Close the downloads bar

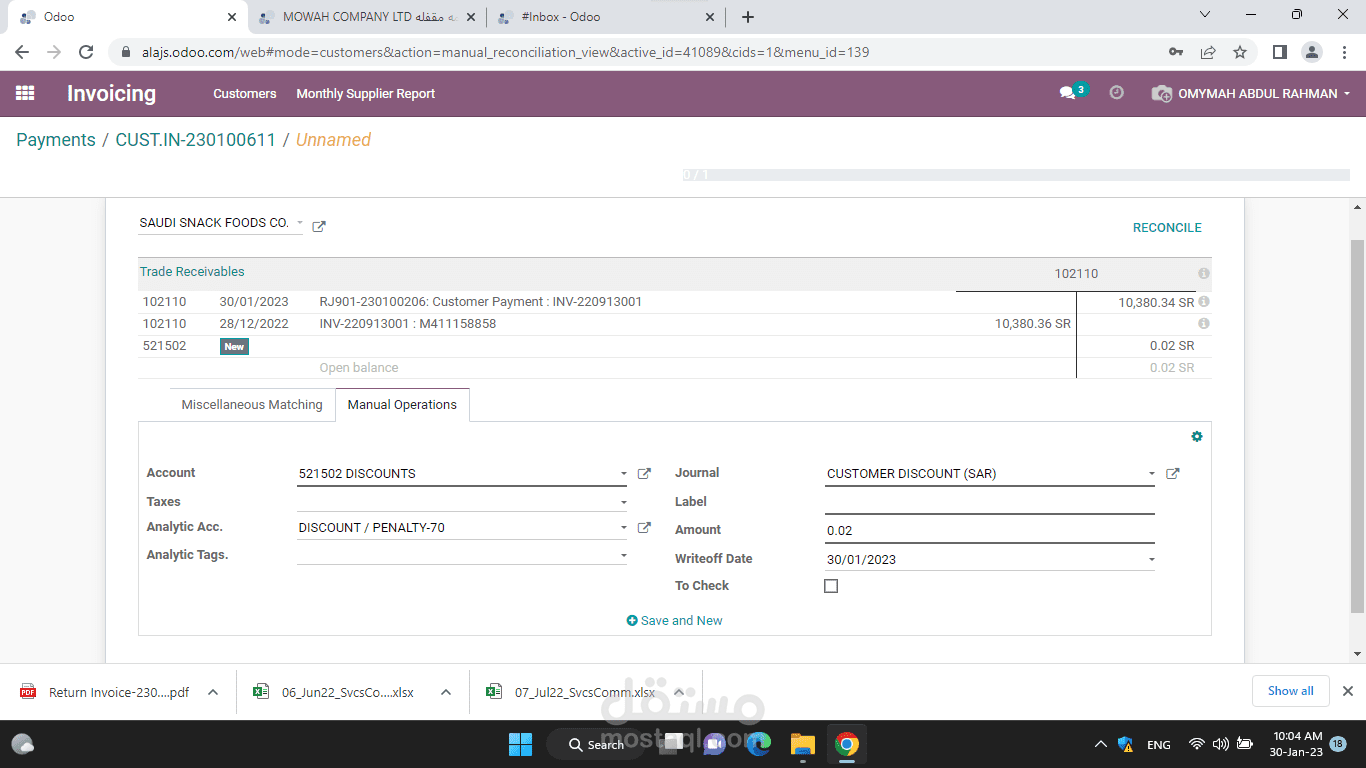[x=1347, y=691]
